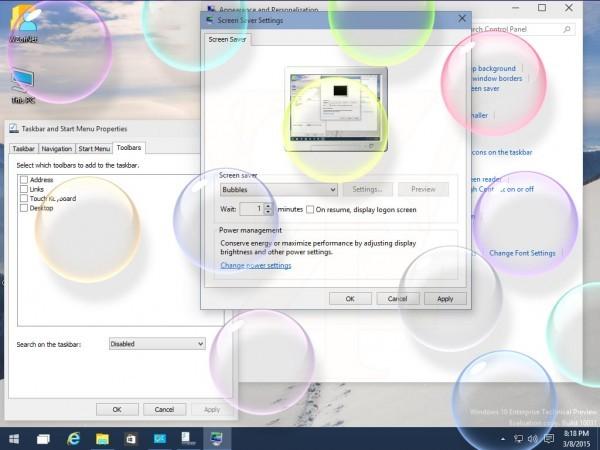600x450 pixels.
Task: Open Task View on the taskbar
Action: coord(43,439)
